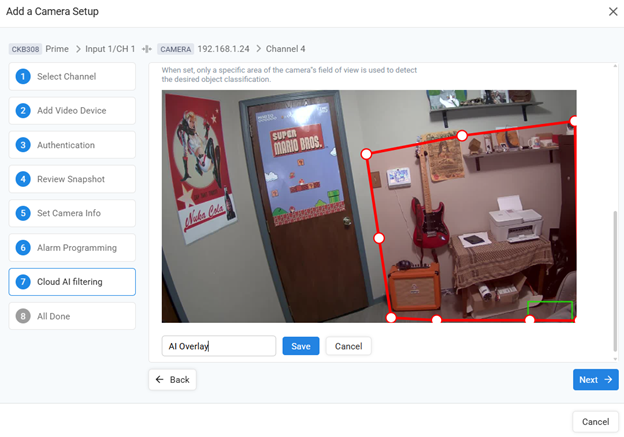Click the polygon handle above the guitar

(x=462, y=135)
